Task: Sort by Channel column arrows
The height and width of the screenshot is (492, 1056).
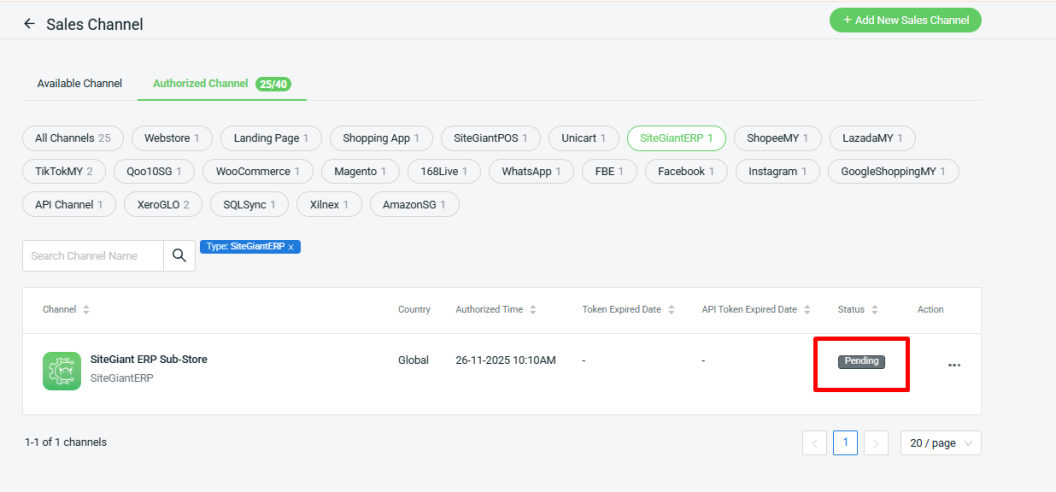Action: [x=86, y=310]
